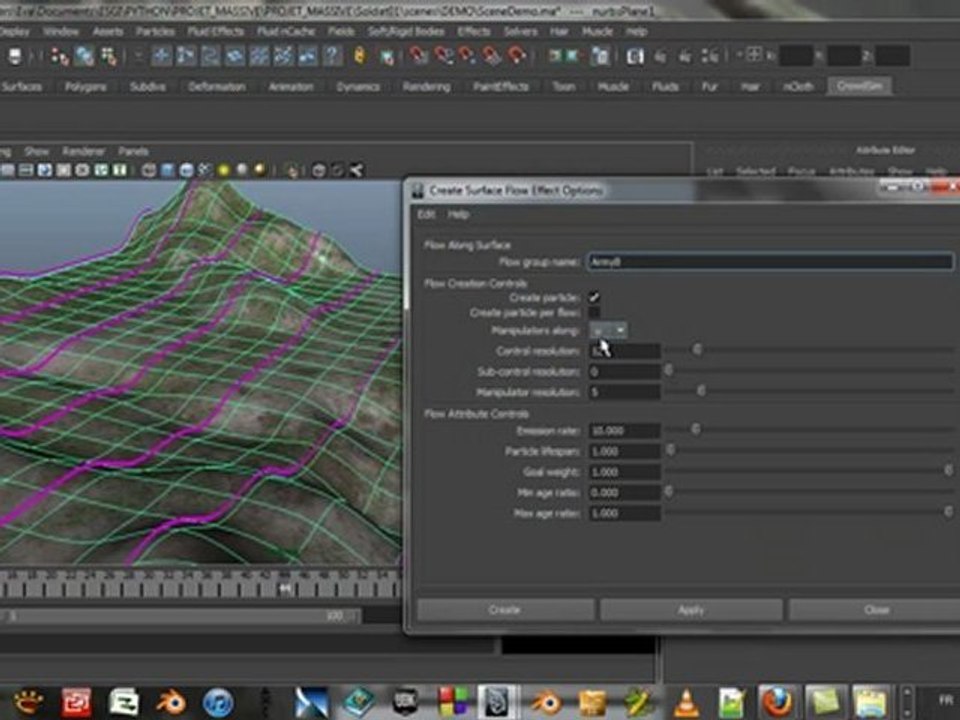This screenshot has width=960, height=720.
Task: Click the Apply button
Action: point(691,610)
